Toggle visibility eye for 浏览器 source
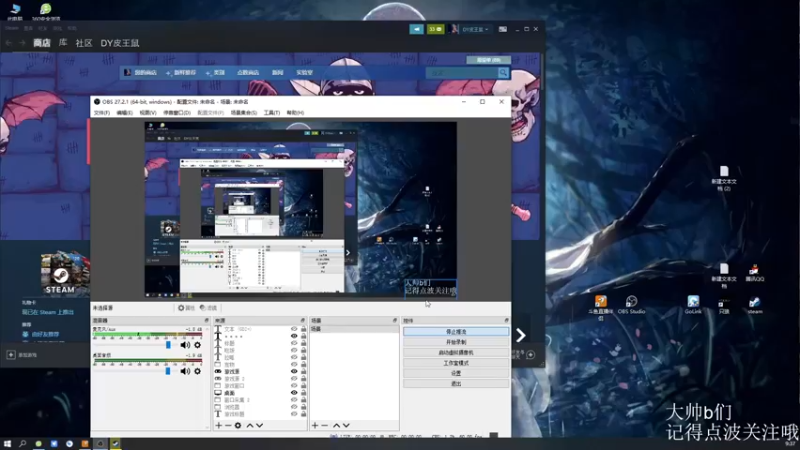This screenshot has width=800, height=450. pos(294,407)
